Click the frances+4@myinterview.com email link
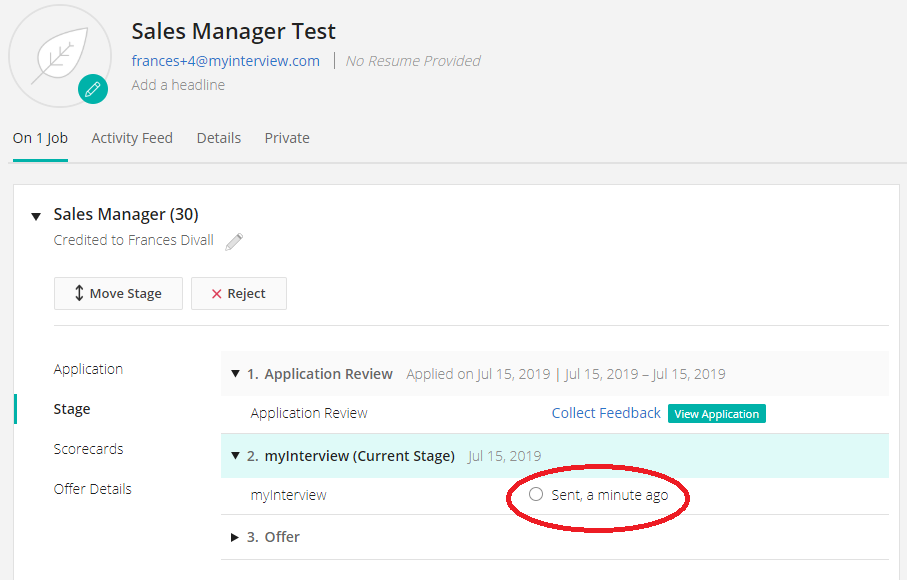Viewport: 907px width, 580px height. [x=226, y=61]
